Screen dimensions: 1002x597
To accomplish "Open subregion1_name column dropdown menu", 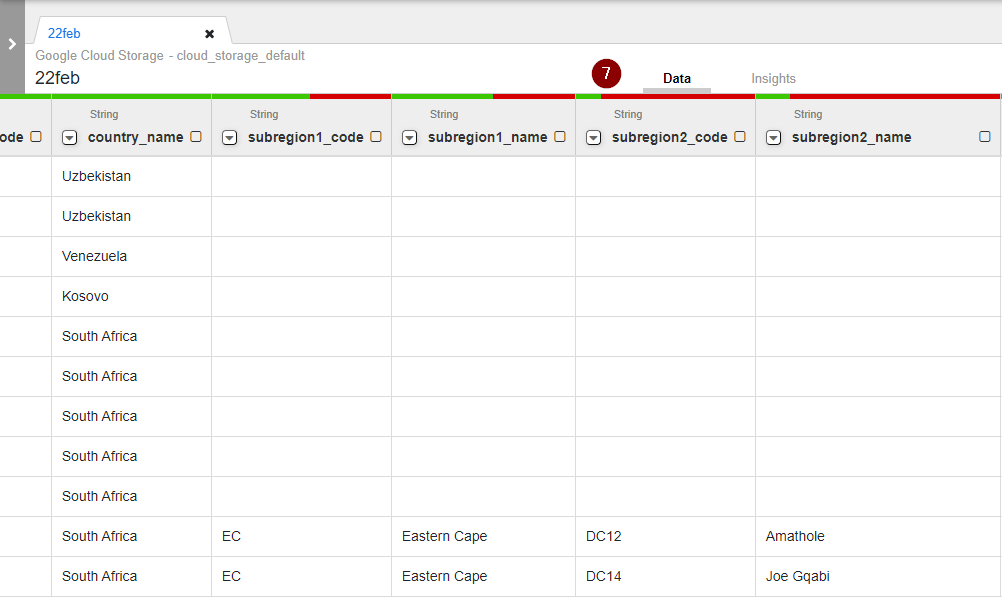I will click(410, 138).
